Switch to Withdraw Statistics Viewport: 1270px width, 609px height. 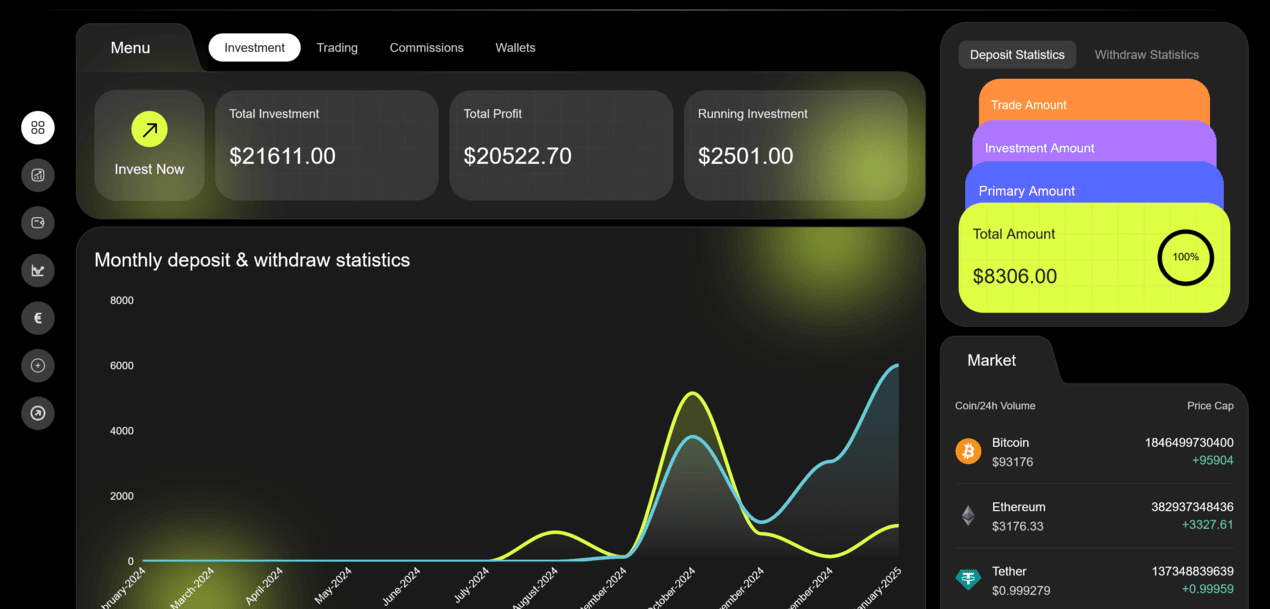pyautogui.click(x=1146, y=55)
